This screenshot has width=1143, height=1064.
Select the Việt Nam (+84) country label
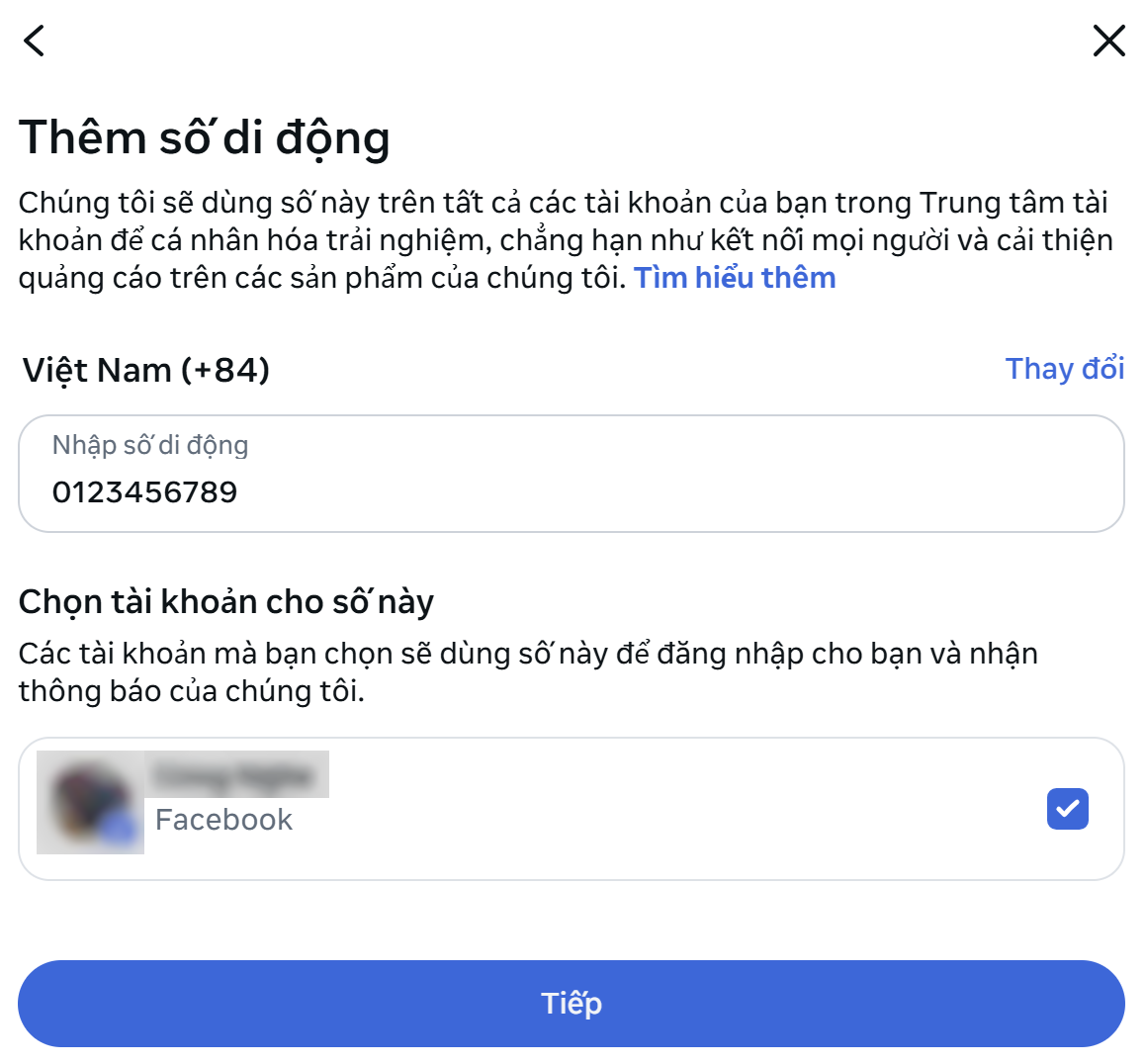pos(145,370)
